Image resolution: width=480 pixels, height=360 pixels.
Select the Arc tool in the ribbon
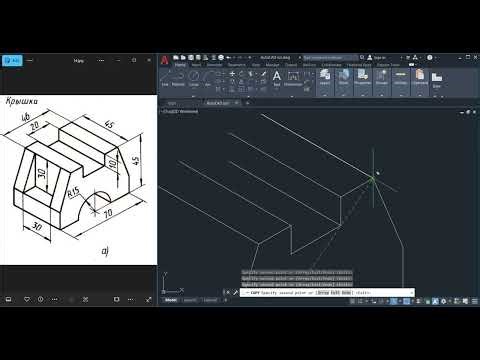[x=208, y=79]
